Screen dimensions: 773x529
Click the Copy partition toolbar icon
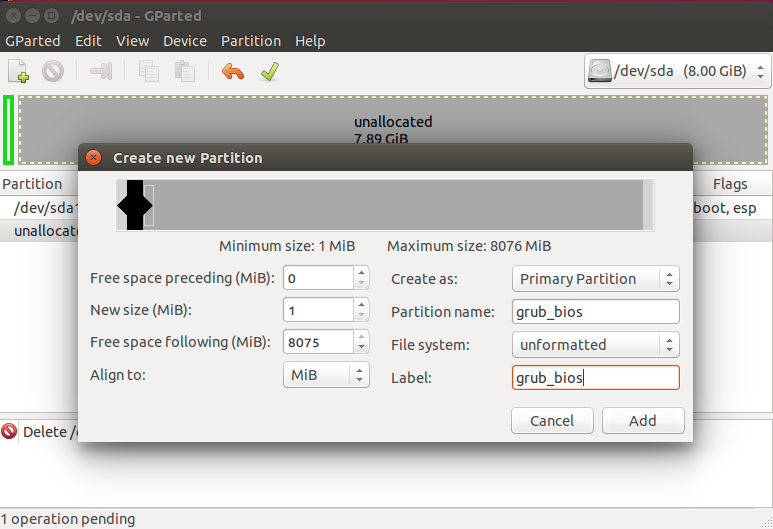[x=148, y=71]
